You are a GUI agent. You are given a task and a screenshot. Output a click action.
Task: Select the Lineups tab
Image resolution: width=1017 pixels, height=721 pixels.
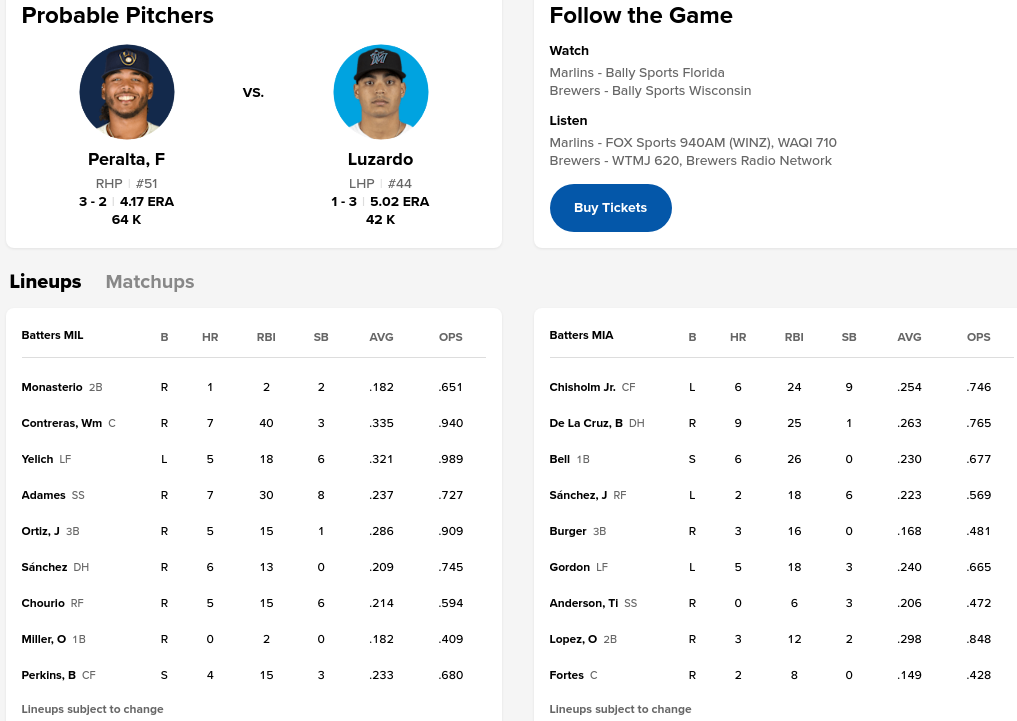[x=45, y=282]
